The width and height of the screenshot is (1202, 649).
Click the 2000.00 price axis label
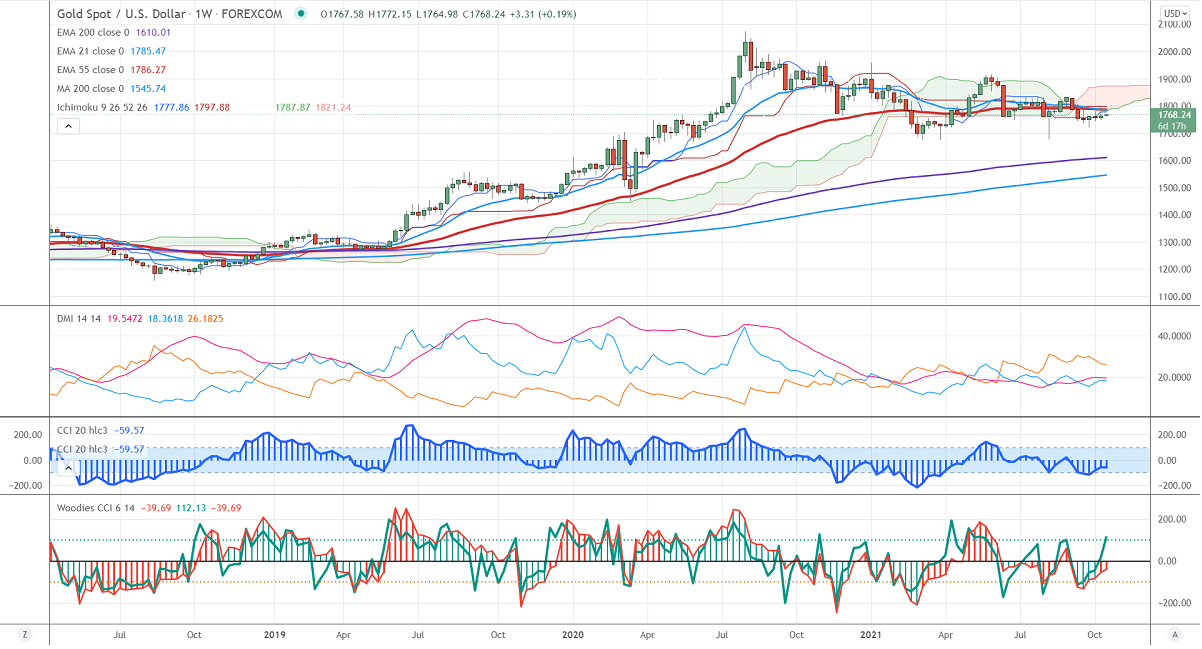(1173, 52)
